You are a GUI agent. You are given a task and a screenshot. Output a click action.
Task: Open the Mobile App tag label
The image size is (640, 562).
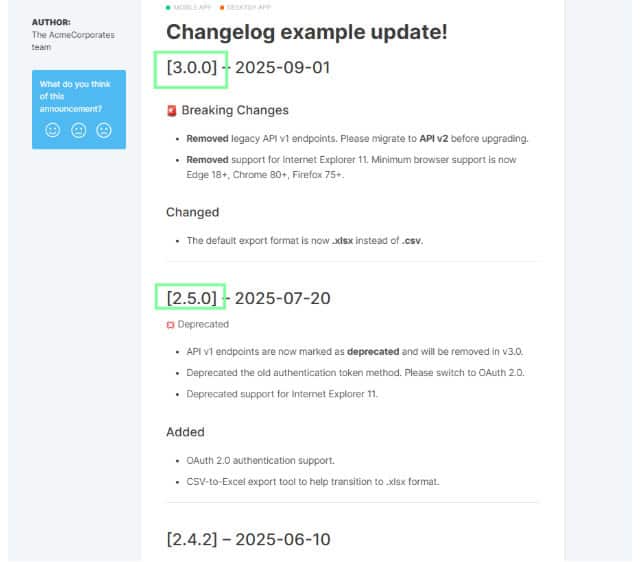tap(192, 7)
